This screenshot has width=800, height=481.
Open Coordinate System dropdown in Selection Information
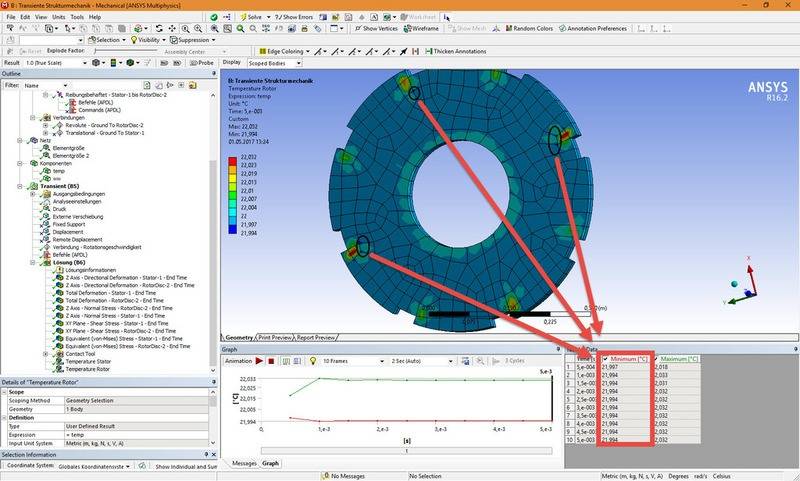[x=94, y=466]
